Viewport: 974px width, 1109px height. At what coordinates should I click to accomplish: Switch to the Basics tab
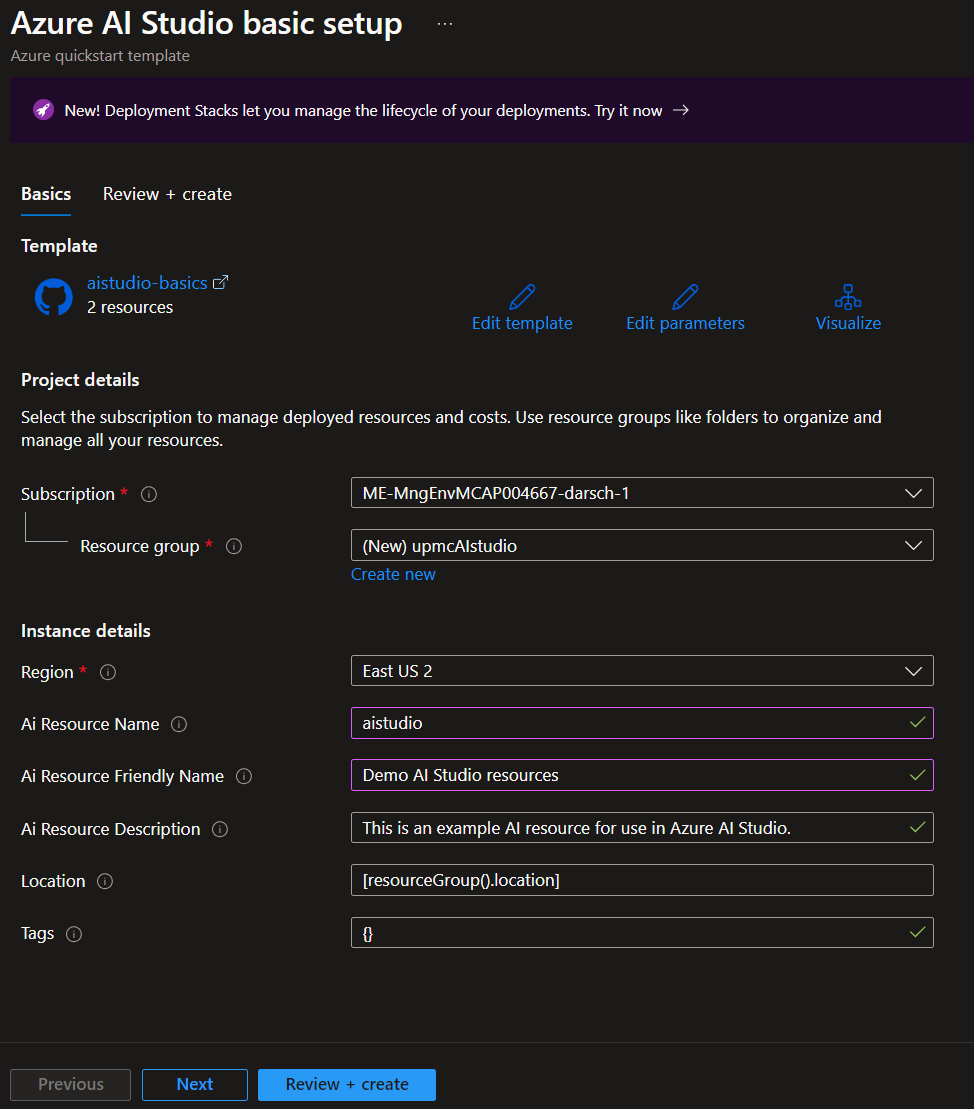(46, 194)
